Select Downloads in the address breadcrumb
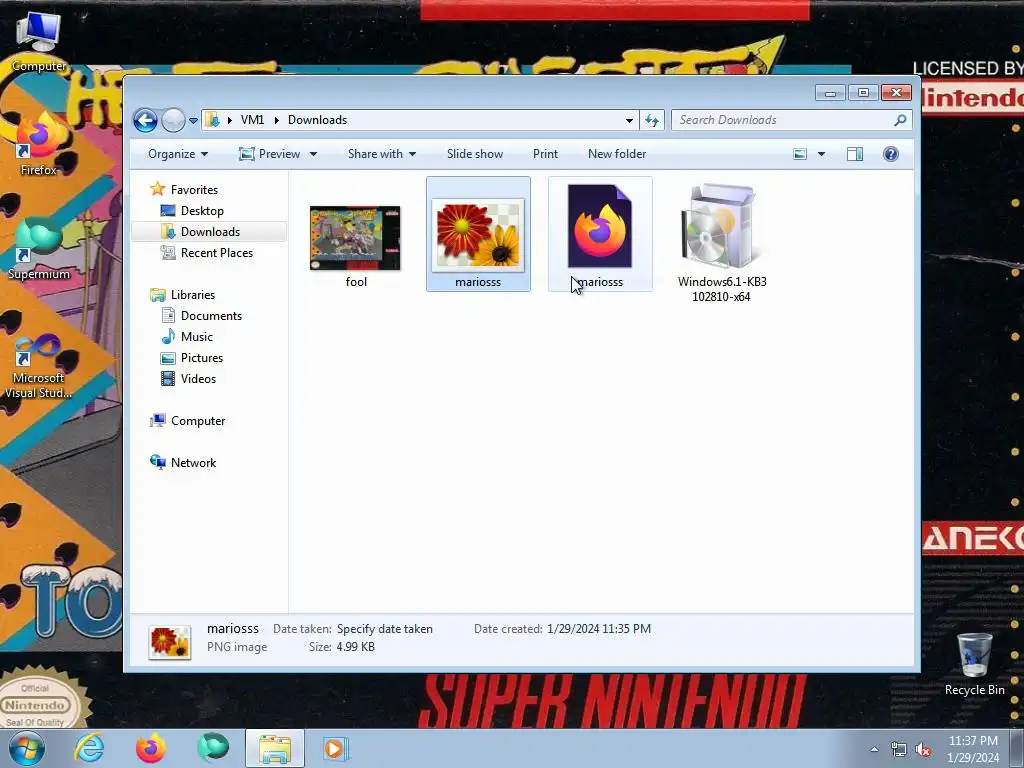The image size is (1024, 768). click(317, 120)
